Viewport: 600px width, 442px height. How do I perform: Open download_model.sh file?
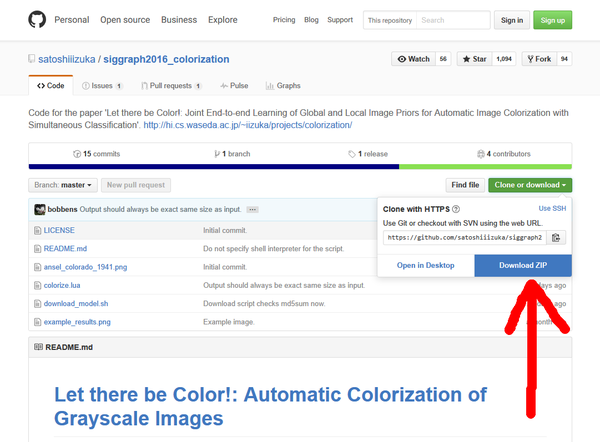click(x=76, y=304)
